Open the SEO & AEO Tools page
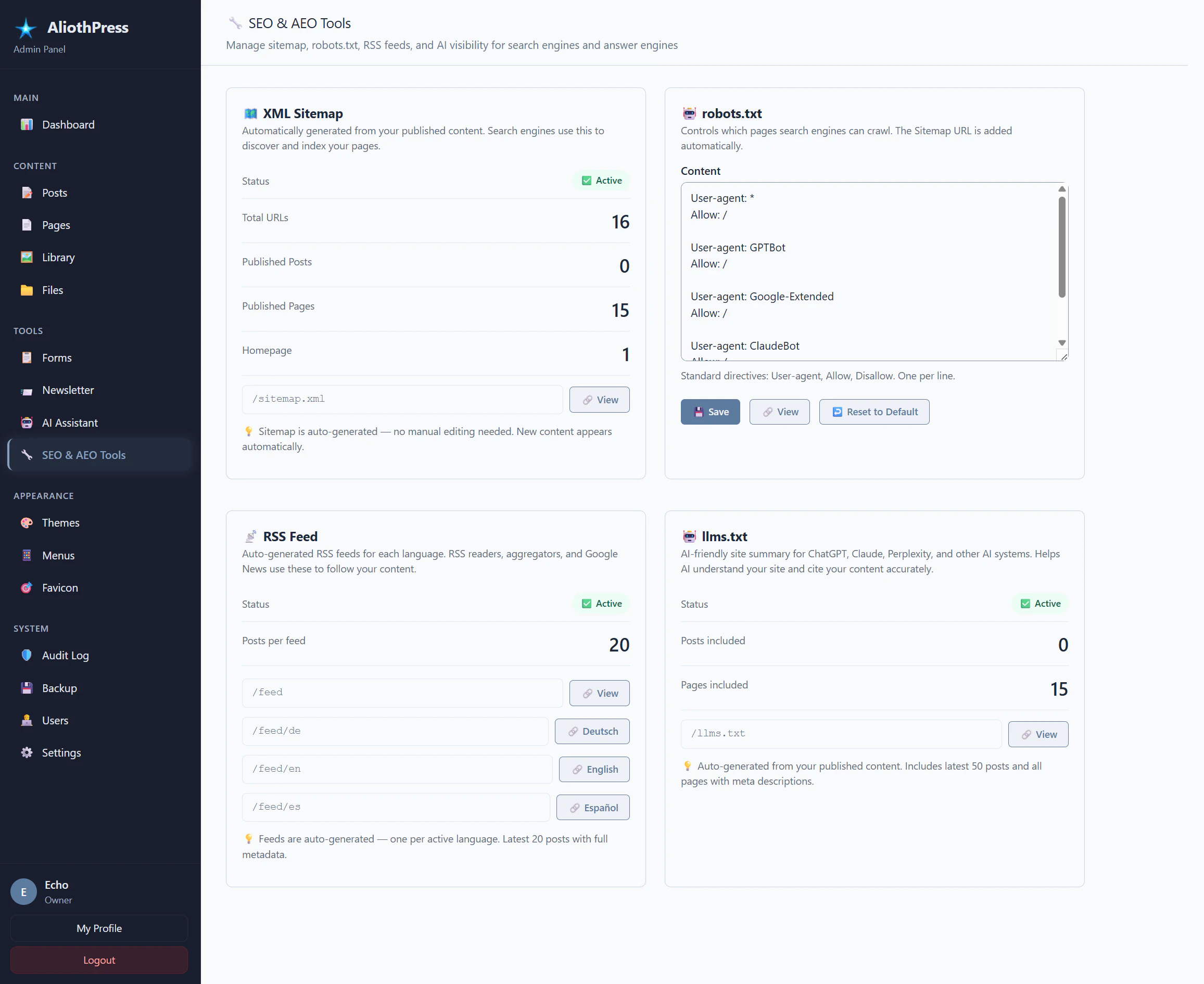Image resolution: width=1204 pixels, height=984 pixels. tap(83, 455)
